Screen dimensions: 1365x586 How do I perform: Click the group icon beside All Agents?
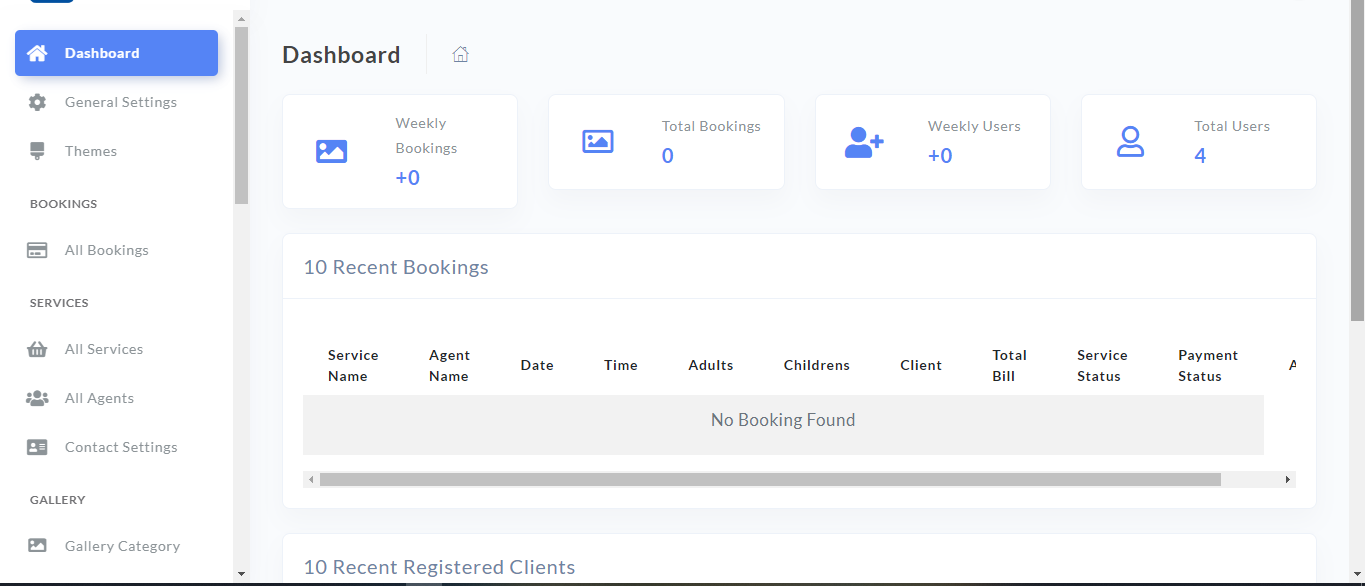(37, 398)
